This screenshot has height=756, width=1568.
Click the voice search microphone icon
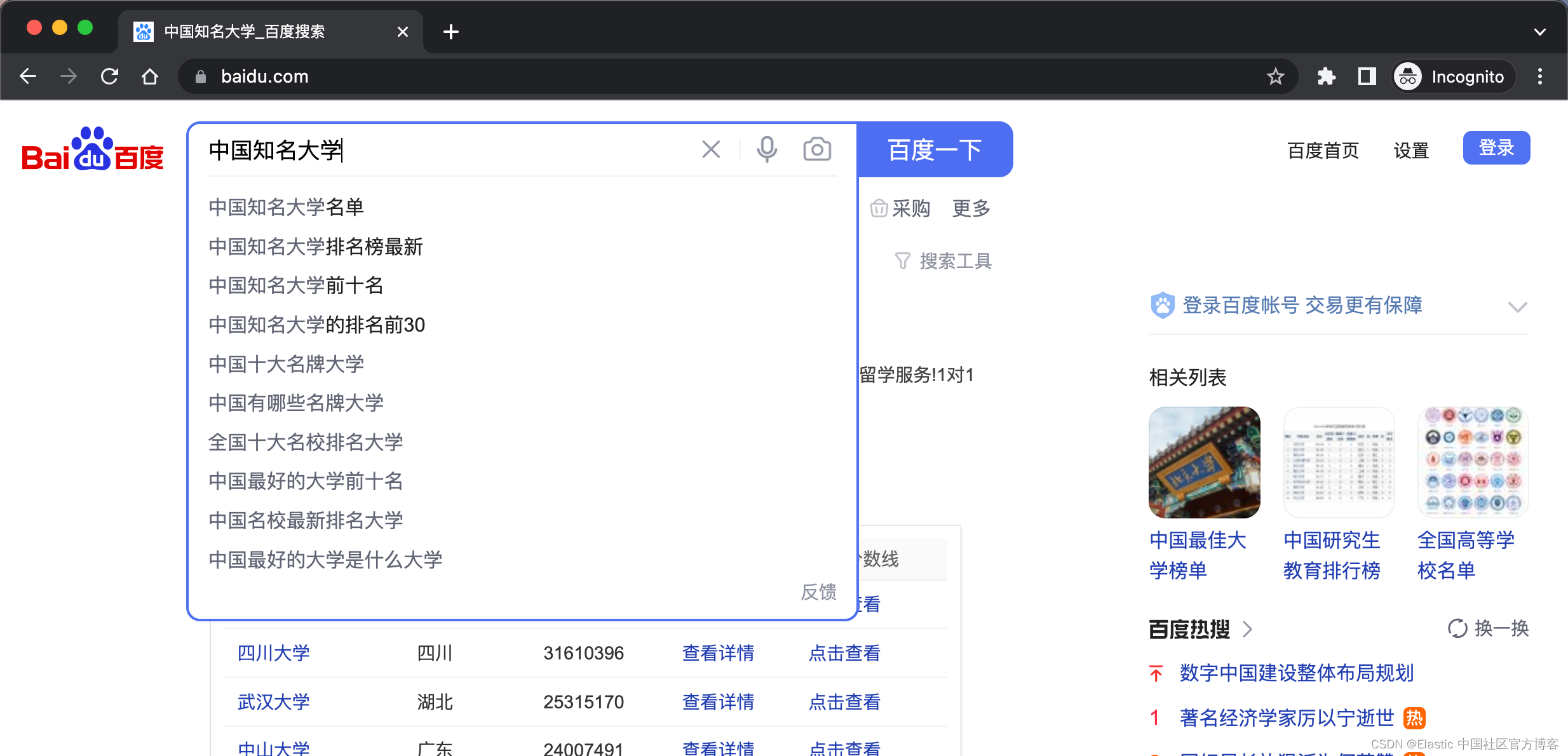[x=767, y=149]
